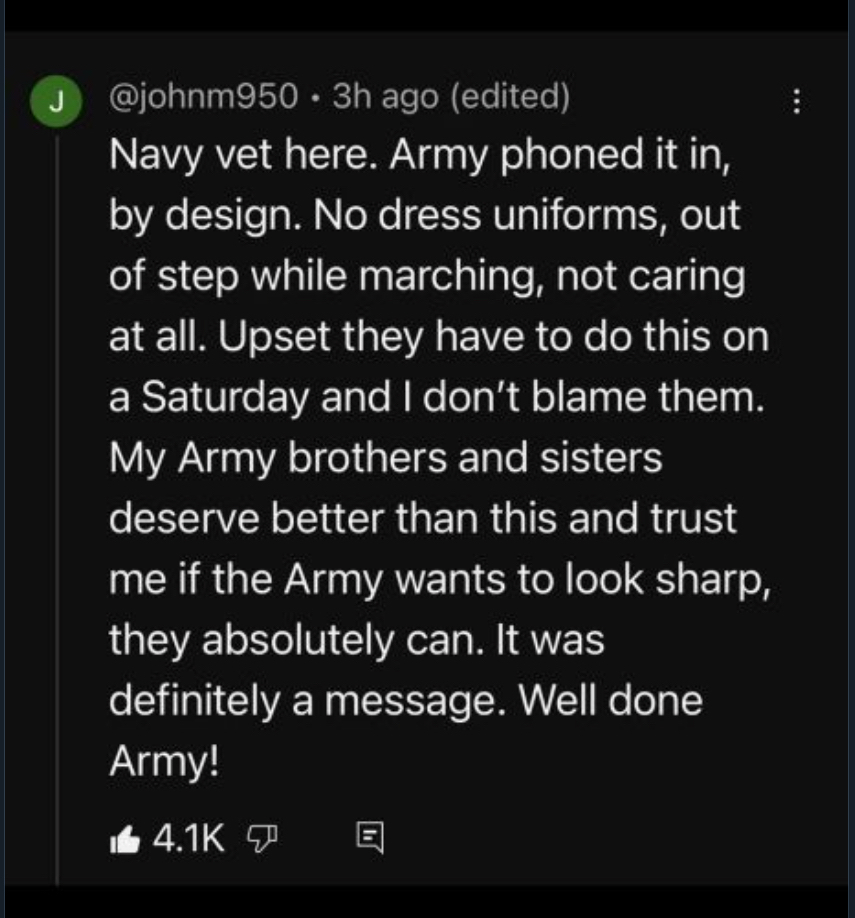Click the (edited) label
The image size is (855, 918).
coord(511,97)
